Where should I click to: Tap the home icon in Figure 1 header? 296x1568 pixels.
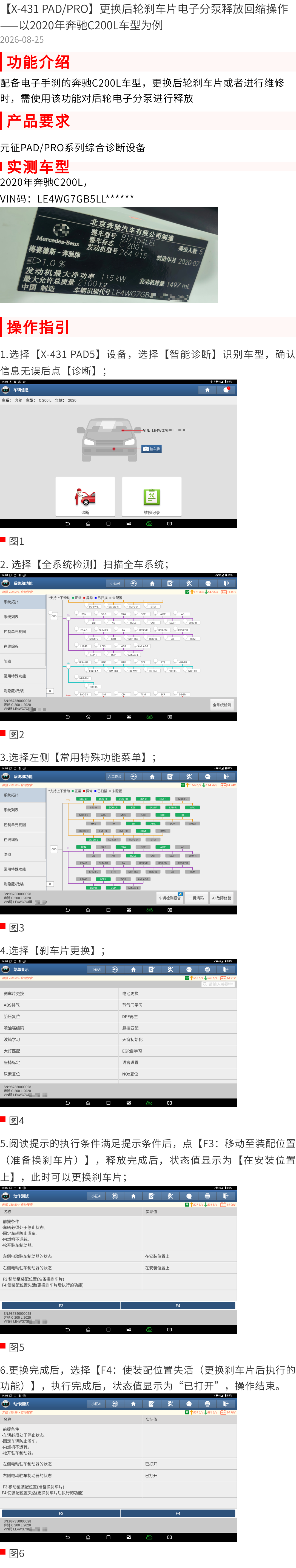207,390
